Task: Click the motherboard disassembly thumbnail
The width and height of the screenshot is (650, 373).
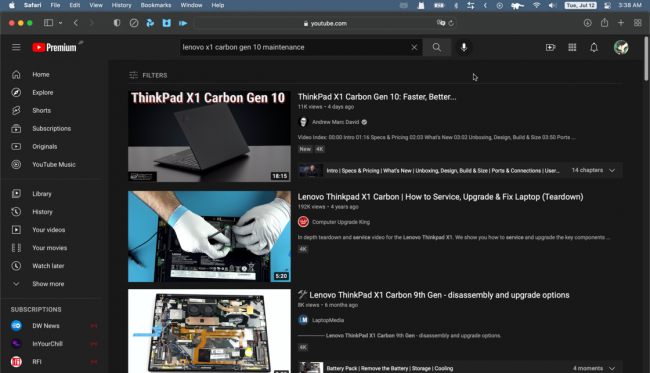Action: coord(209,331)
